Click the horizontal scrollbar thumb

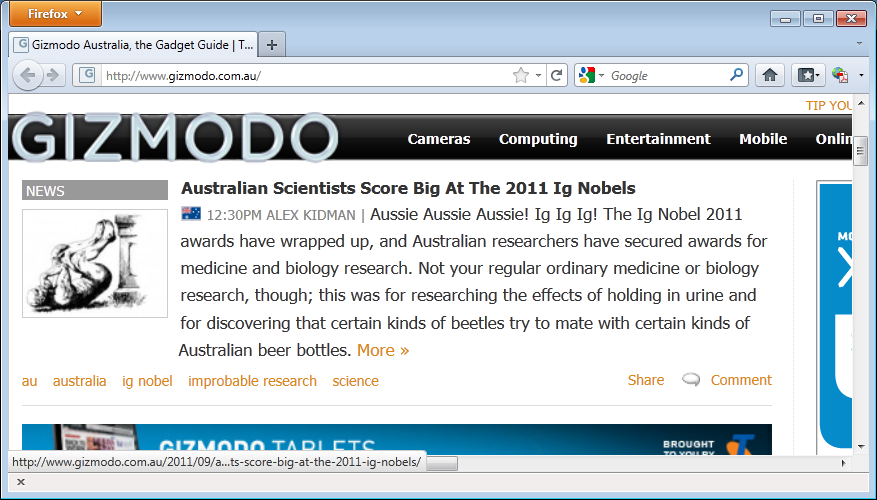tap(441, 463)
